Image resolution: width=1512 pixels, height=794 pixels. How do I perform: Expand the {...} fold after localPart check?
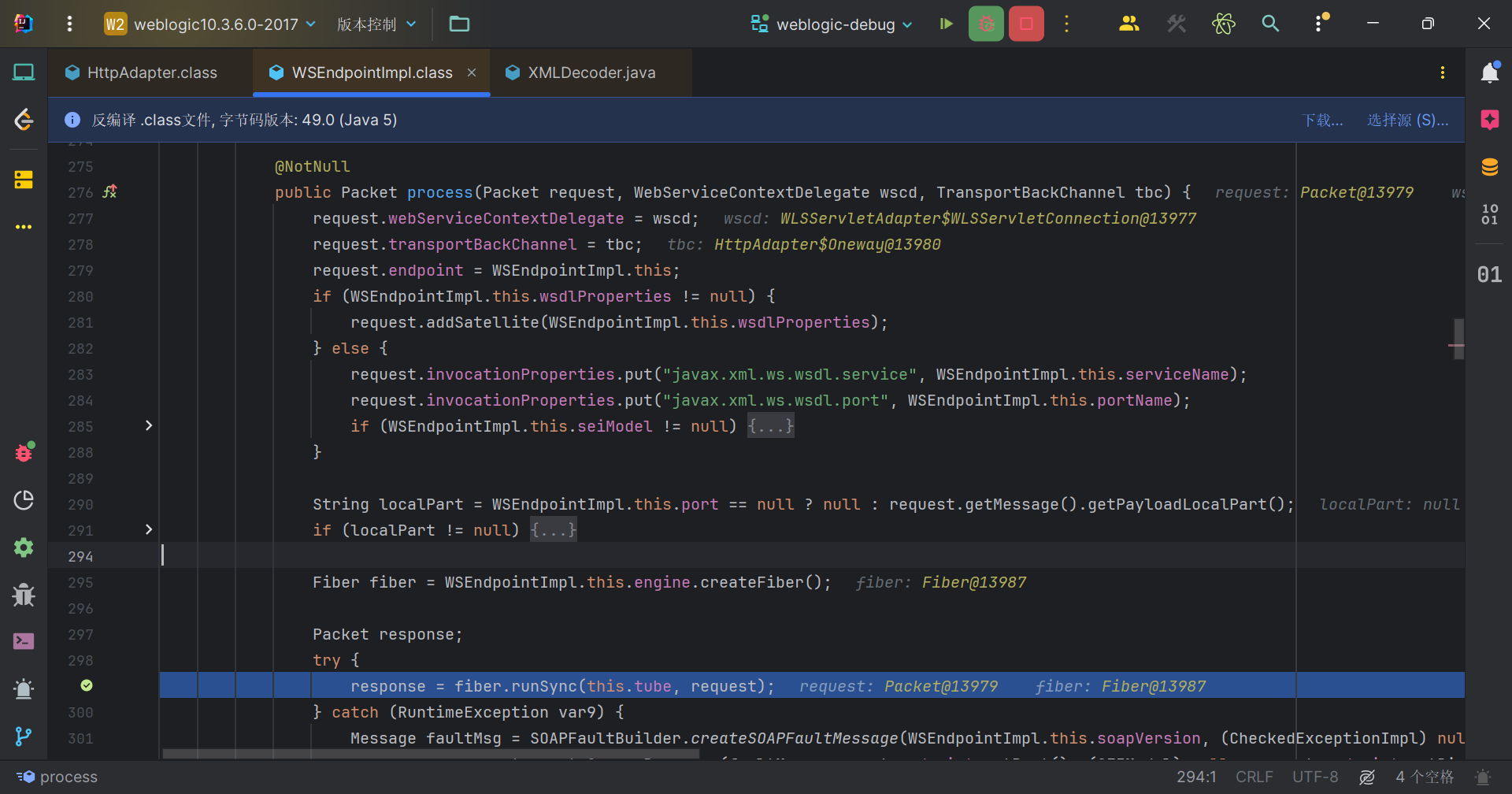coord(553,530)
